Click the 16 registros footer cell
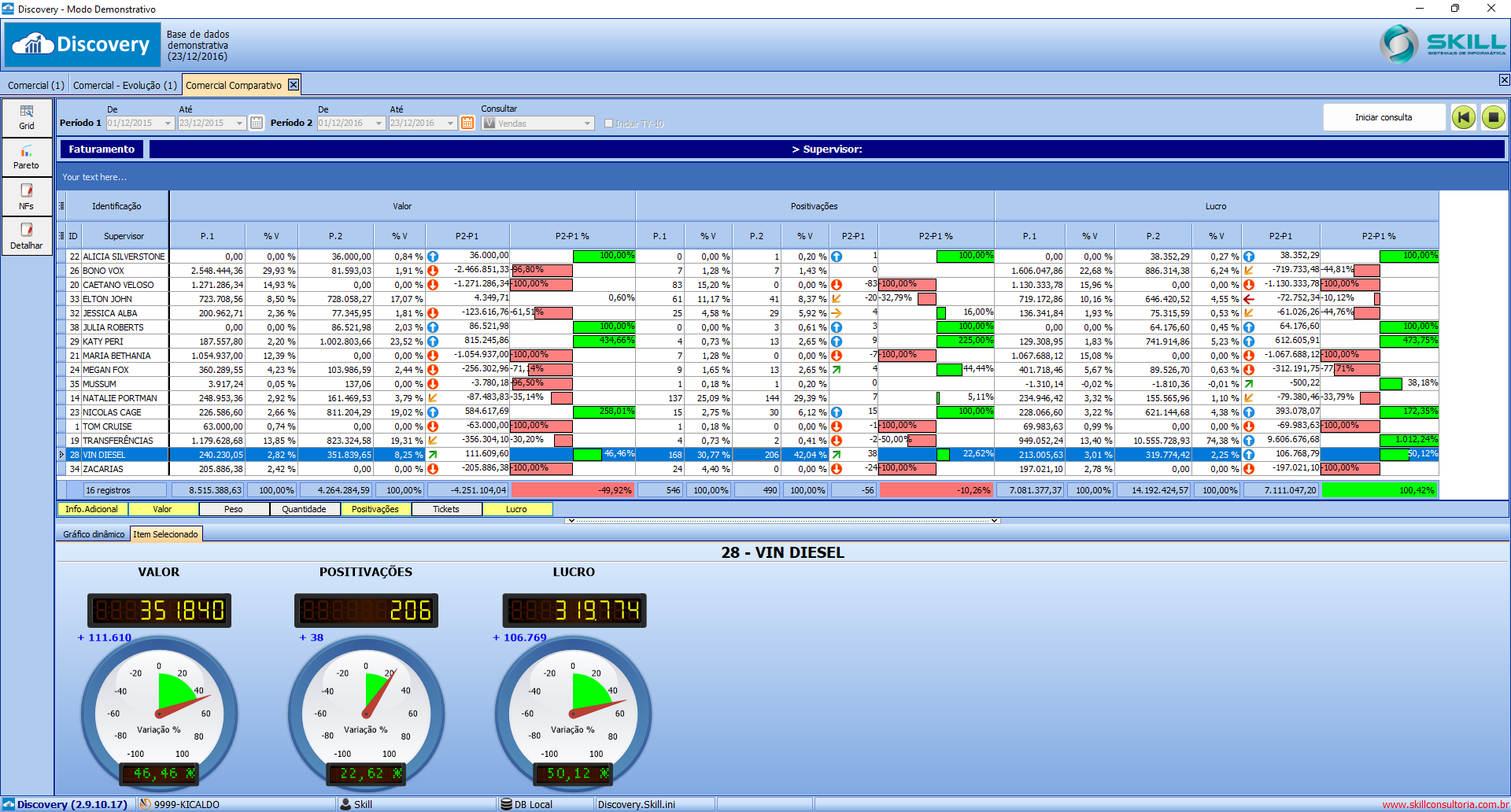1511x812 pixels. click(124, 490)
